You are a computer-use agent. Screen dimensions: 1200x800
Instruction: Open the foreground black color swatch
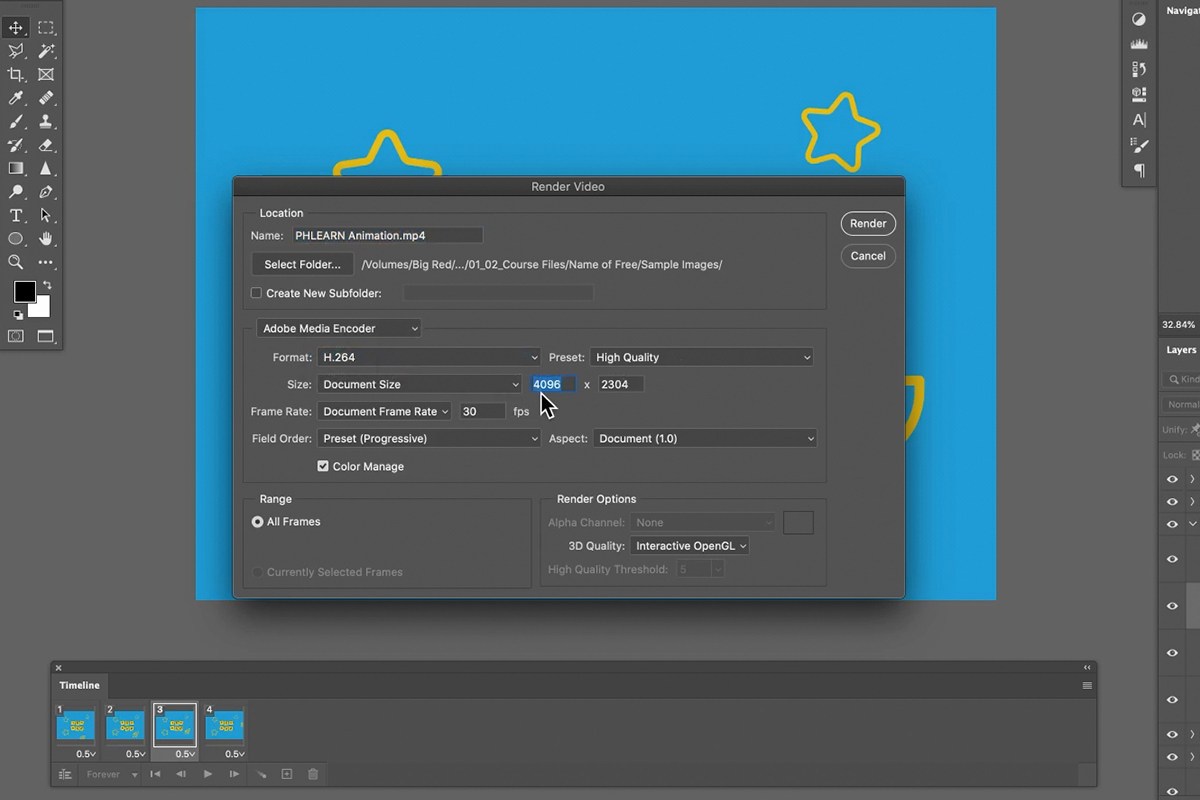(x=23, y=291)
